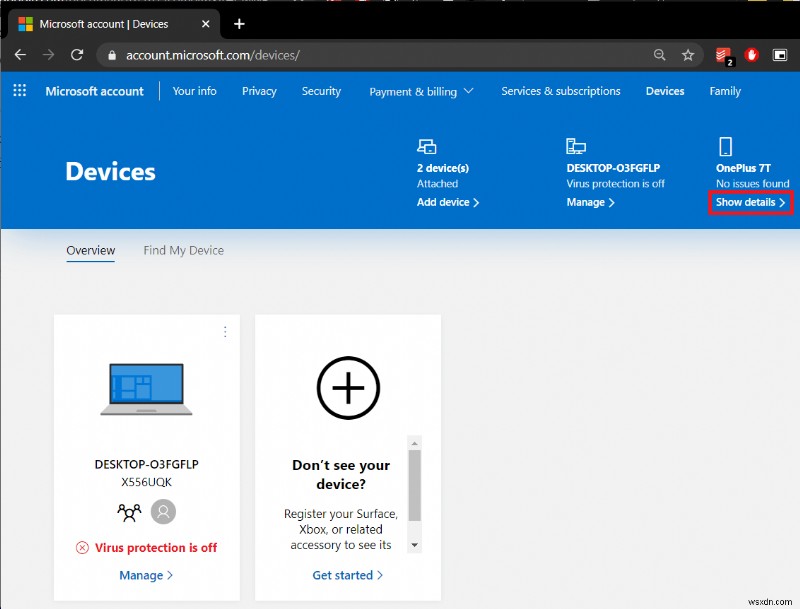Screen dimensions: 800x609
Task: Open the ad blocker extension
Action: click(751, 55)
